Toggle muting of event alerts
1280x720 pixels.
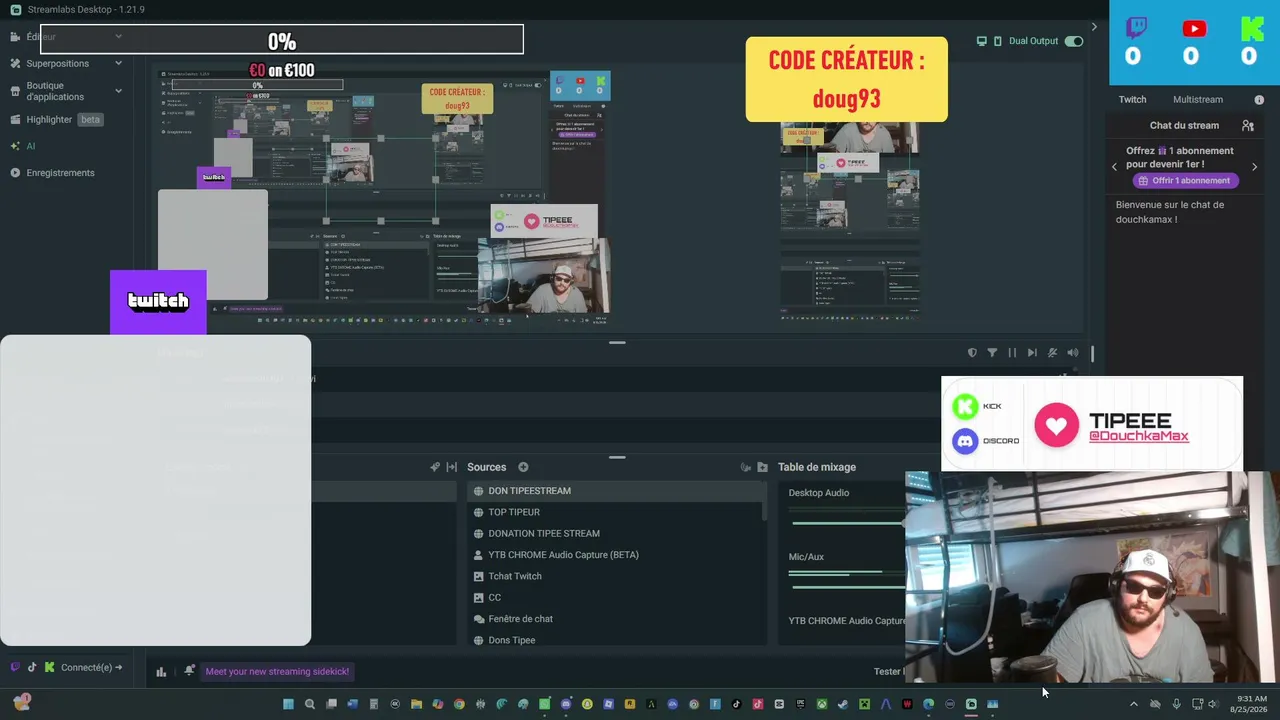tap(1052, 353)
